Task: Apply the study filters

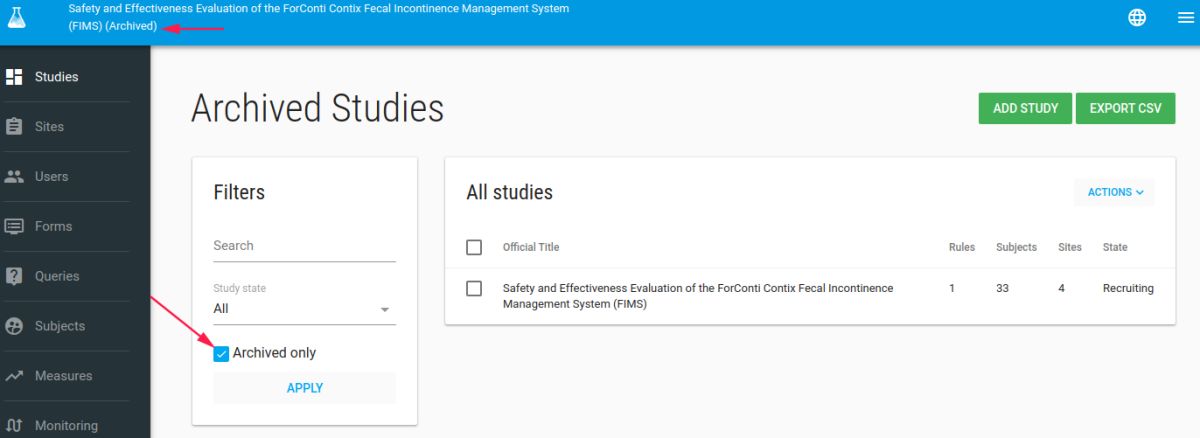Action: click(304, 388)
